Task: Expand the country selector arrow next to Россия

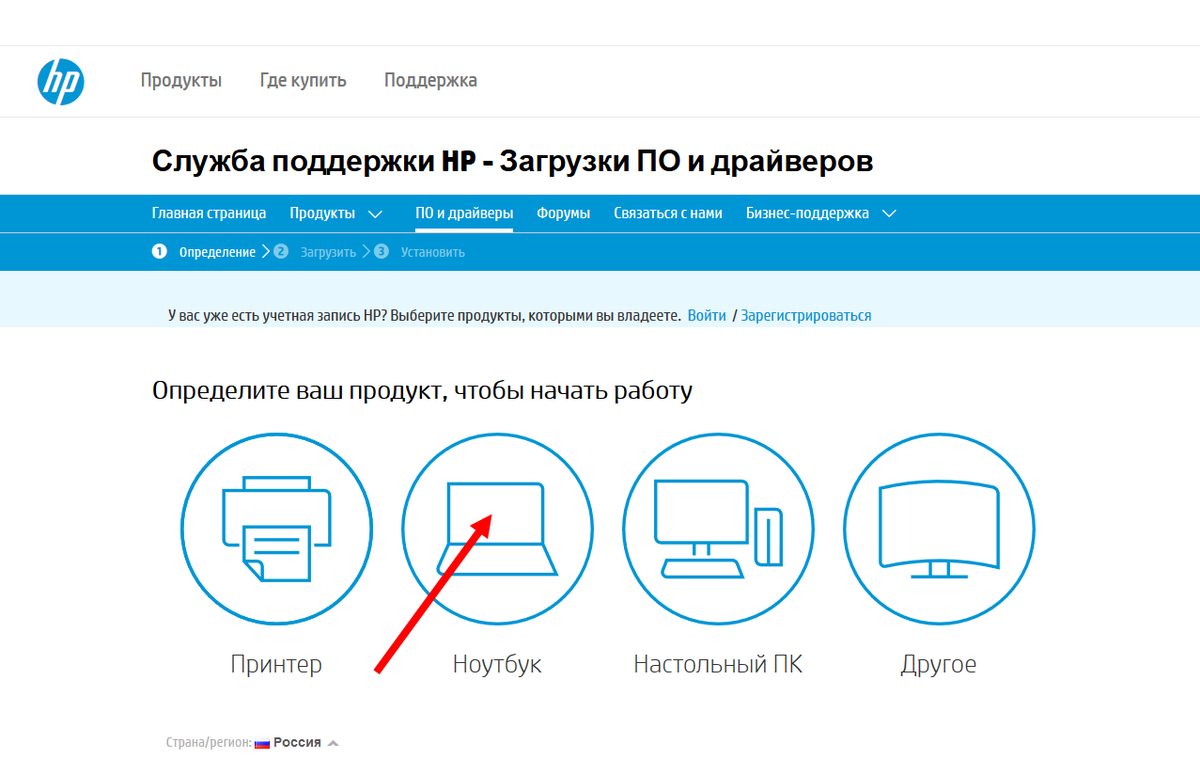Action: pyautogui.click(x=333, y=743)
